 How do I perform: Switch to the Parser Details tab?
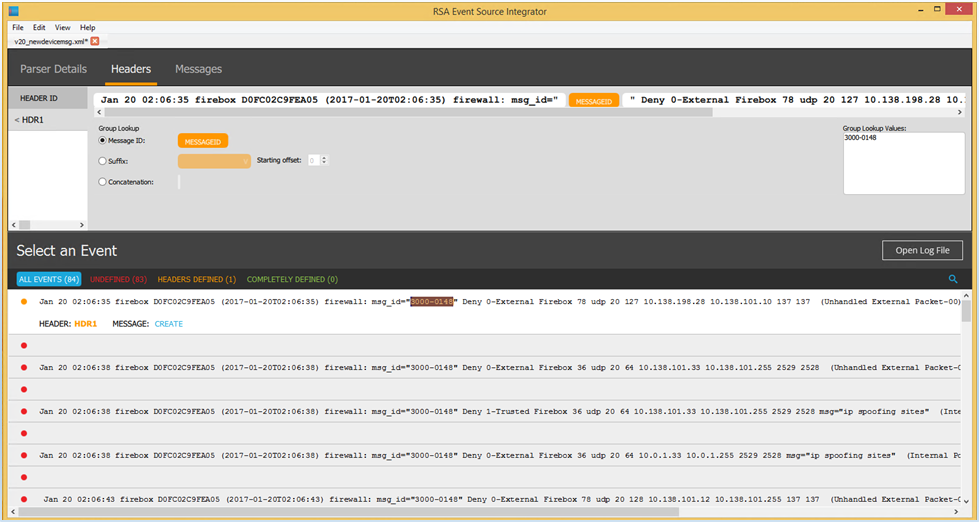[x=54, y=69]
